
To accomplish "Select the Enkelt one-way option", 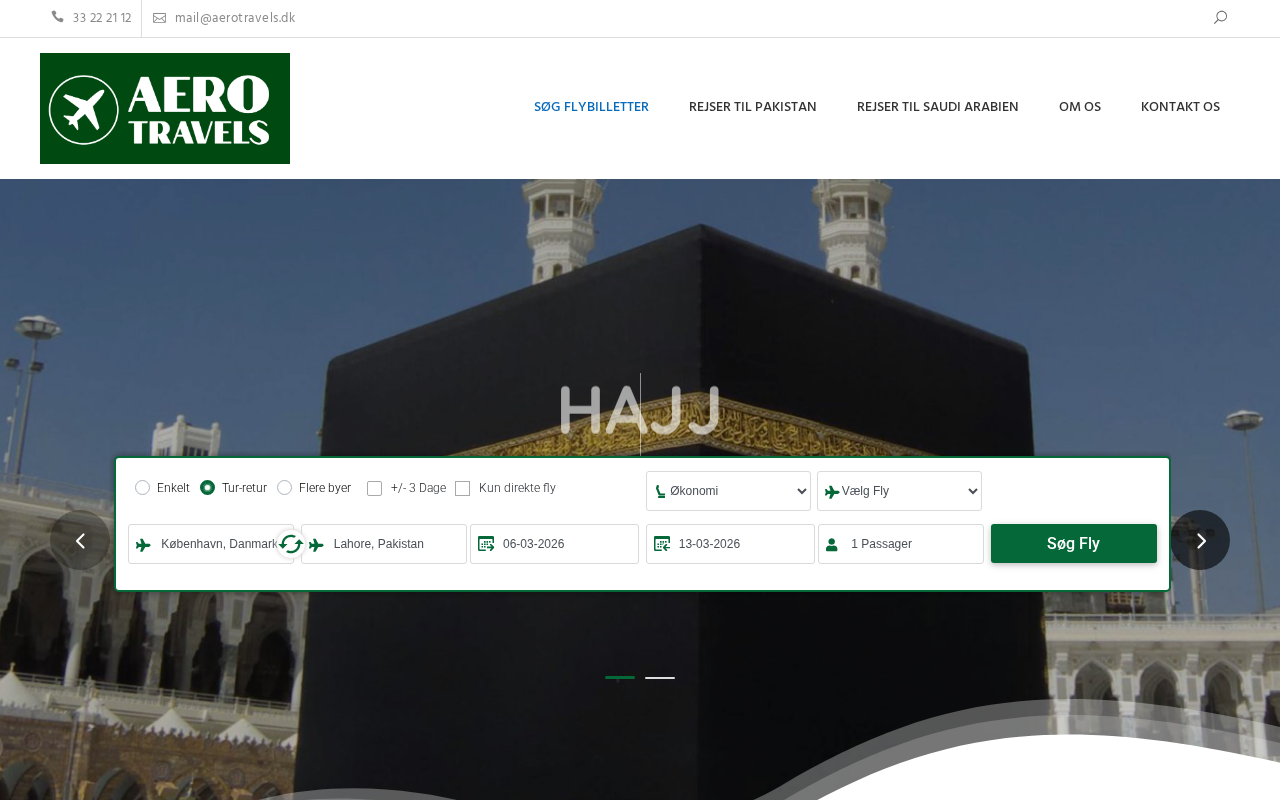I will tap(142, 487).
